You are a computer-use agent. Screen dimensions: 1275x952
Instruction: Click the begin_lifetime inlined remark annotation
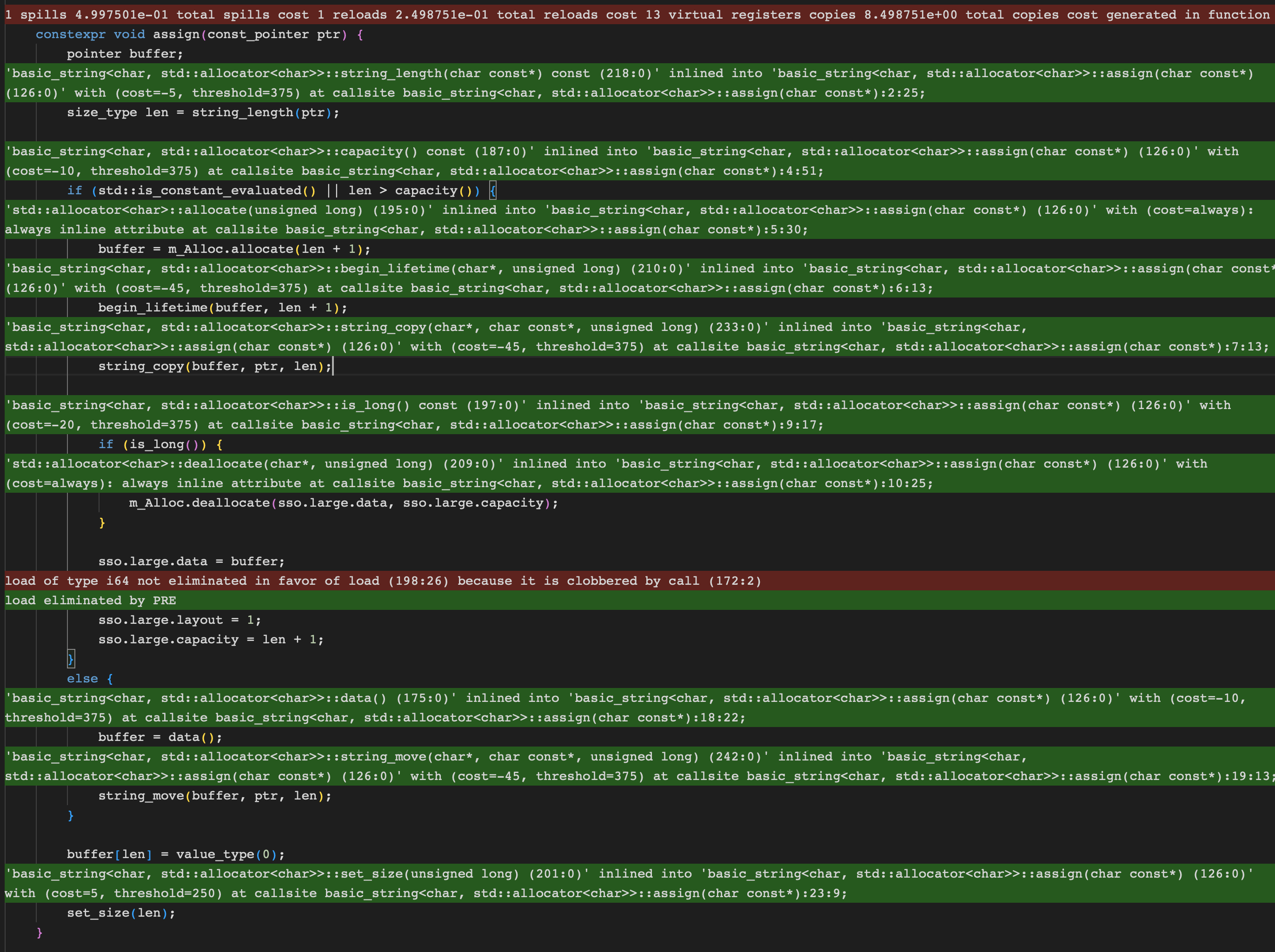640,278
